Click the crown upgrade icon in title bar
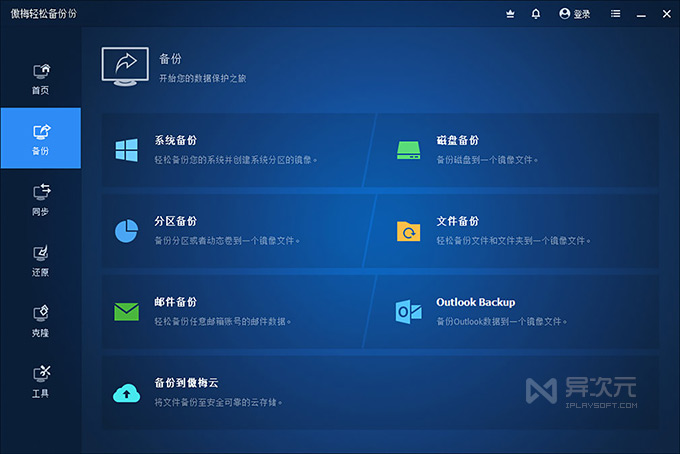The width and height of the screenshot is (680, 454). (x=510, y=14)
